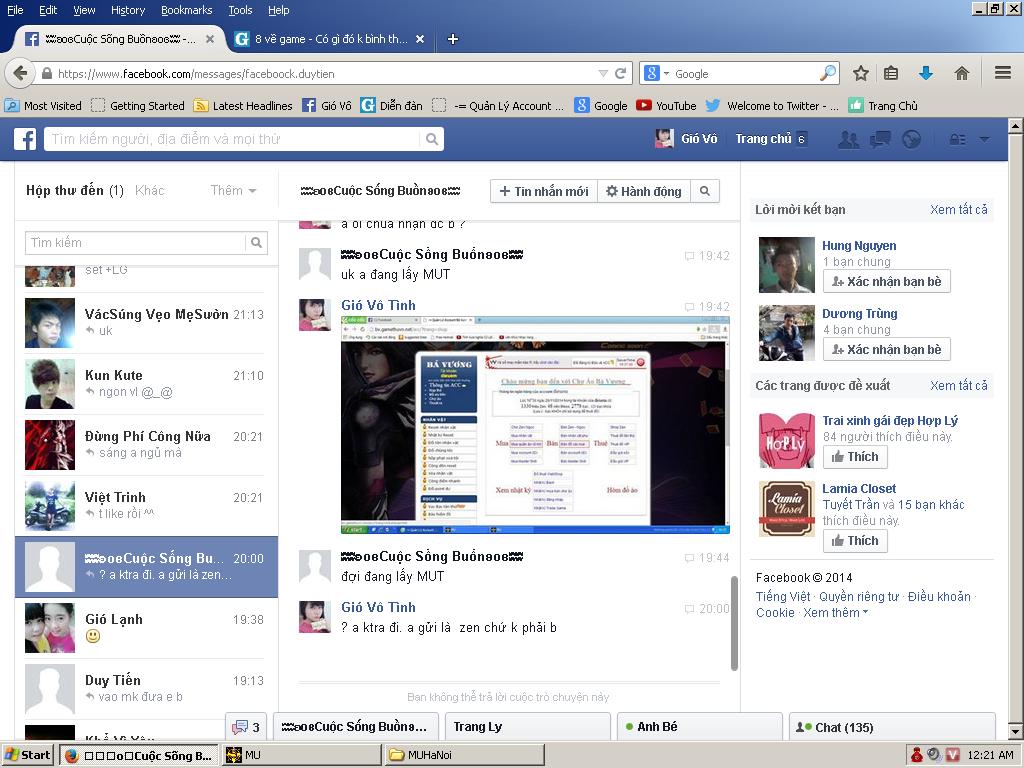Open the Gió Lạnh conversation
Viewport: 1024px width, 768px height.
tap(145, 628)
